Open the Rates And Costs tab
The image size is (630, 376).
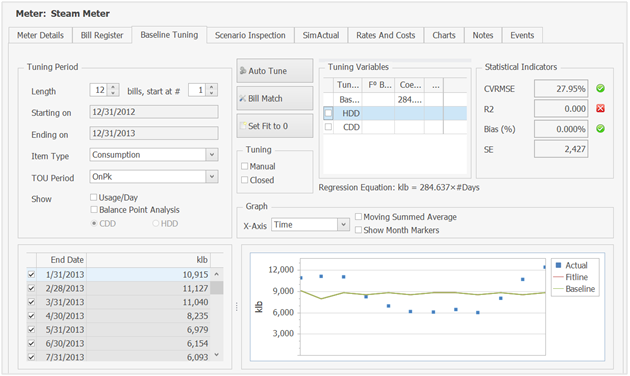[x=385, y=35]
